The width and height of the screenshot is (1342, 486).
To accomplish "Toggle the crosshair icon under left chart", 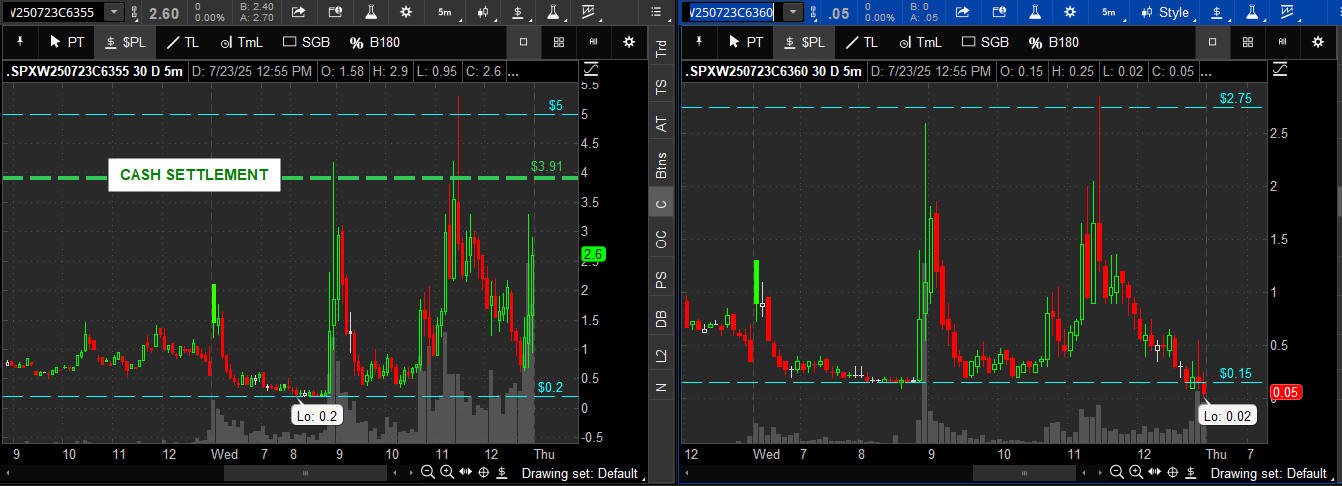I will tap(484, 473).
